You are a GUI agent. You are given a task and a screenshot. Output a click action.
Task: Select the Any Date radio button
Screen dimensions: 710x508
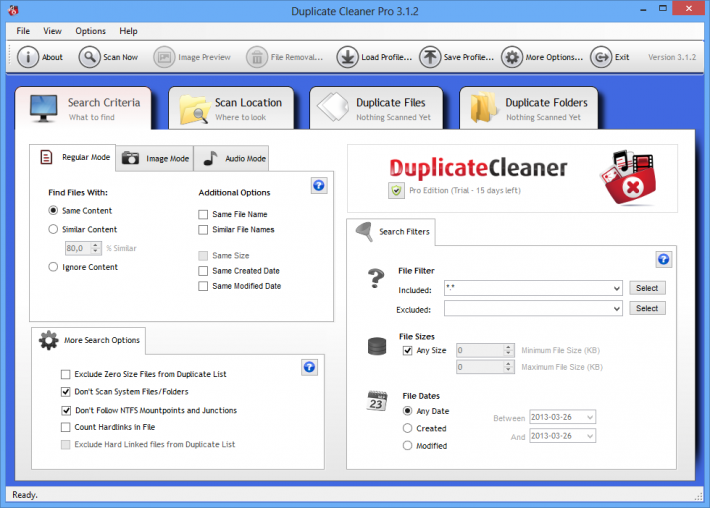click(x=408, y=411)
